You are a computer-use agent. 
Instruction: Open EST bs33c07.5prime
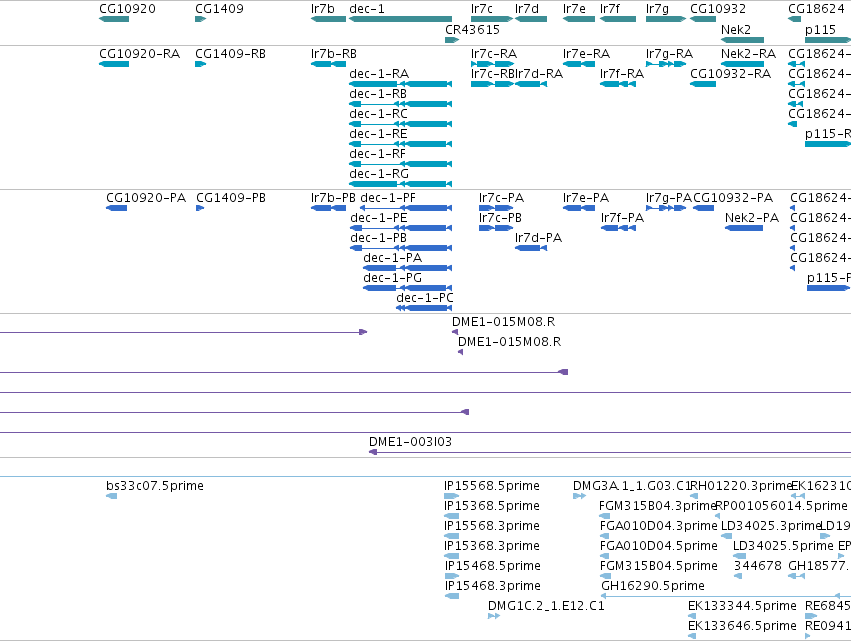coord(111,496)
